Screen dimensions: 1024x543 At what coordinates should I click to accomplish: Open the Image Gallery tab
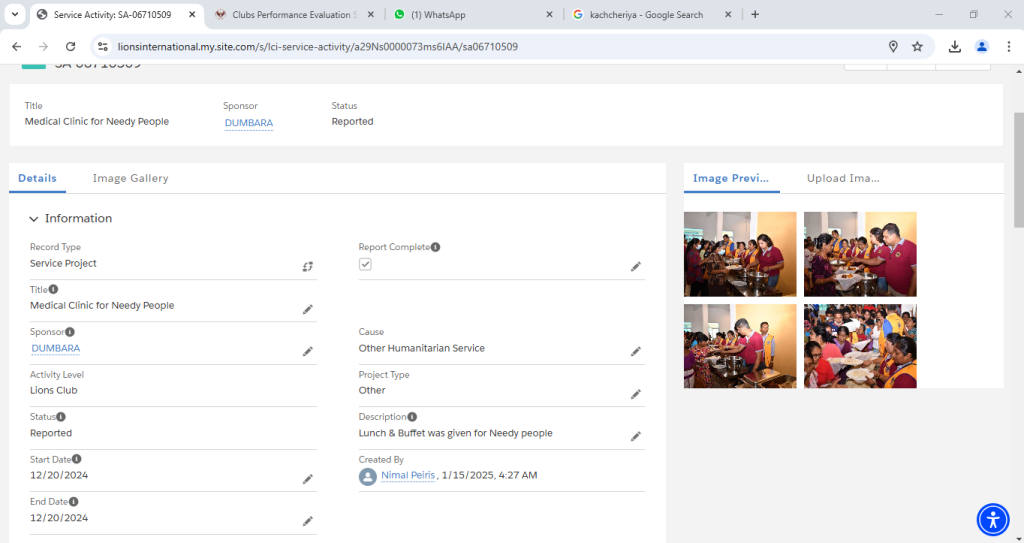click(130, 178)
